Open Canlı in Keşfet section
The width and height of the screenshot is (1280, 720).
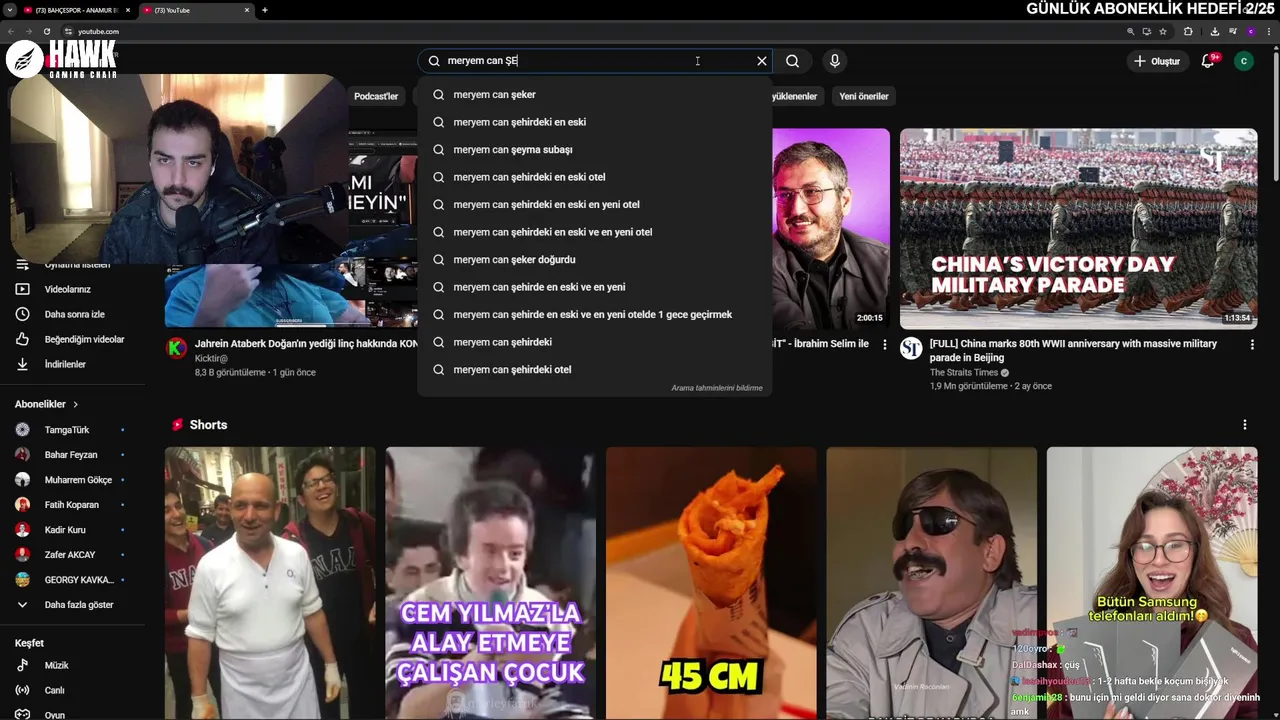[x=54, y=690]
